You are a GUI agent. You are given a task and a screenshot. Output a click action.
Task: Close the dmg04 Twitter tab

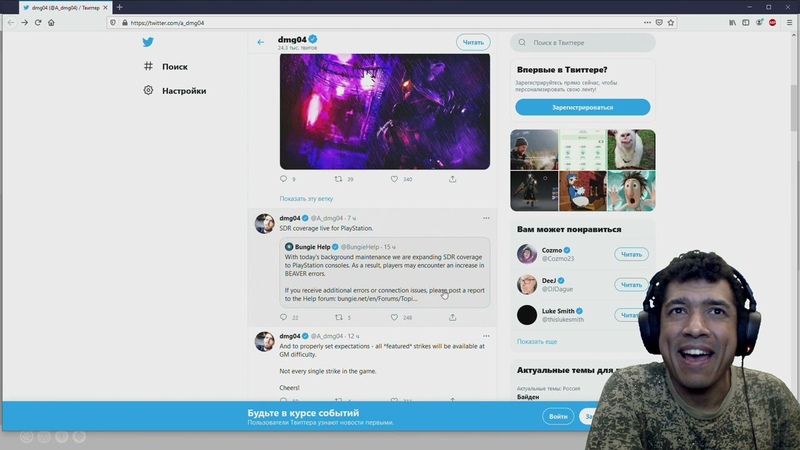tap(106, 8)
